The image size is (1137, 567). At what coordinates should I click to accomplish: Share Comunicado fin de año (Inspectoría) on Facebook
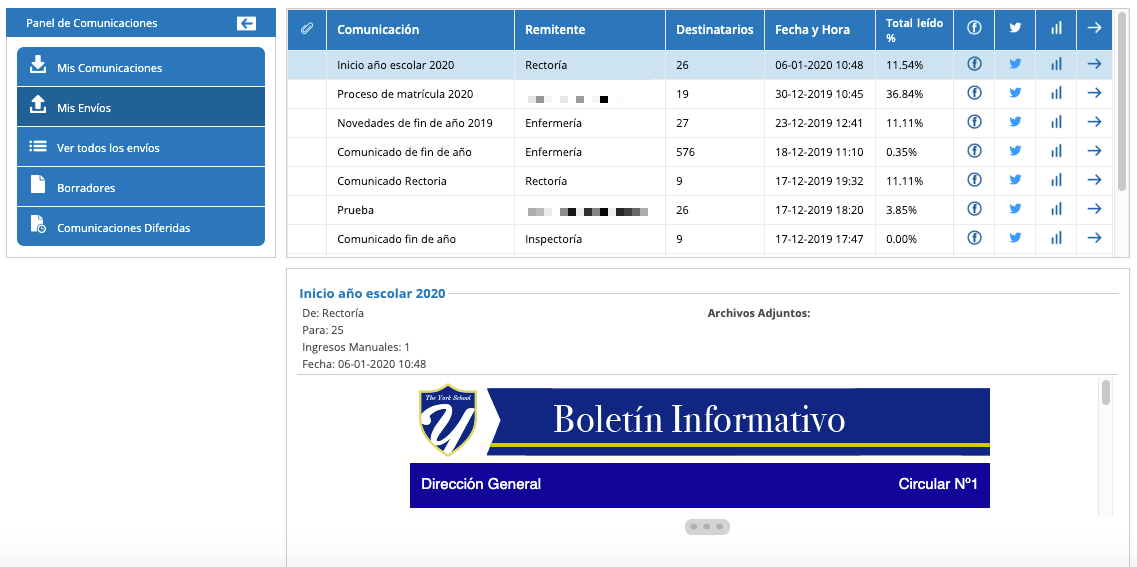pos(975,238)
